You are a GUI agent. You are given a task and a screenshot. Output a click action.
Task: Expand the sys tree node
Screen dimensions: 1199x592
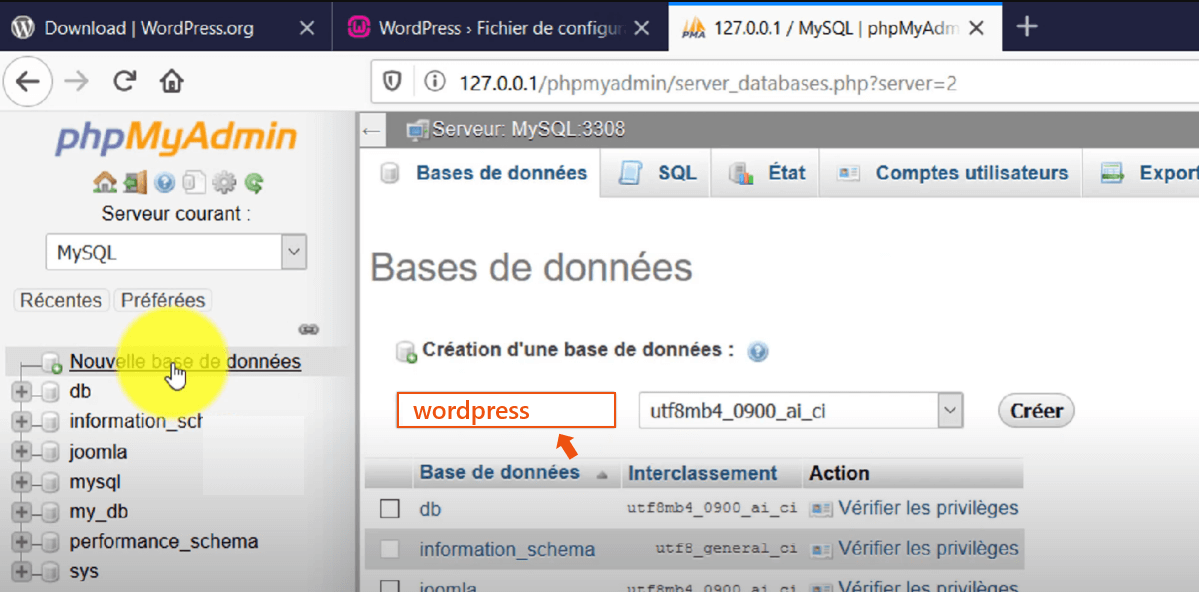21,571
